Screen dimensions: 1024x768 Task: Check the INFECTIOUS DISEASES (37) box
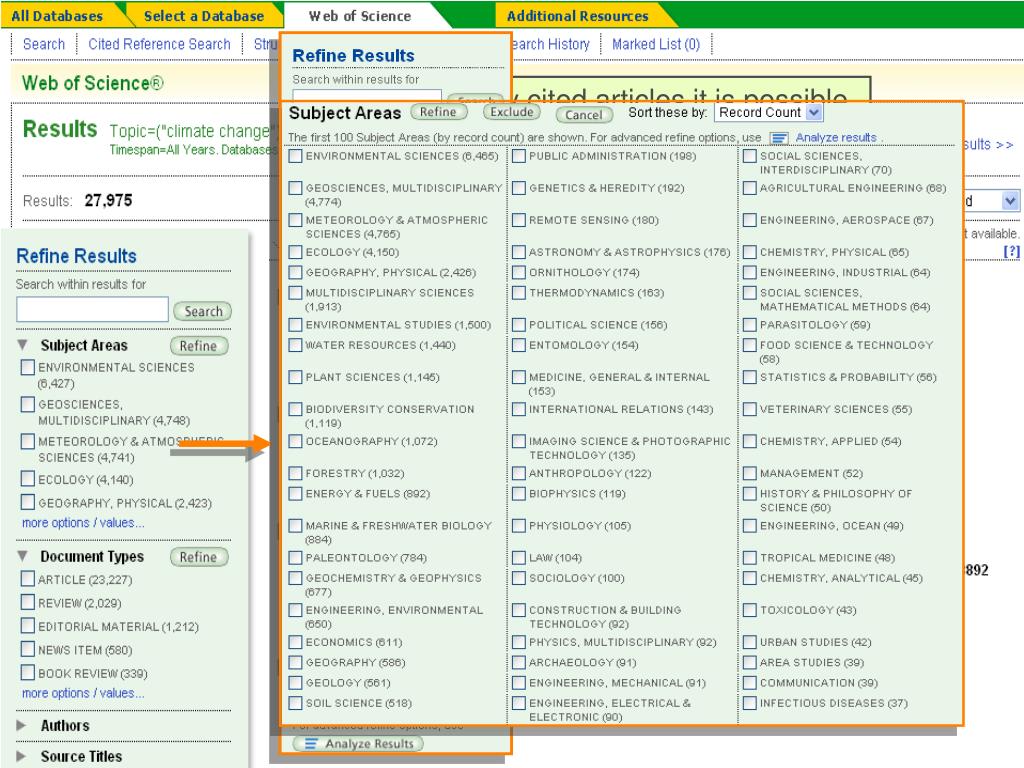[x=750, y=703]
